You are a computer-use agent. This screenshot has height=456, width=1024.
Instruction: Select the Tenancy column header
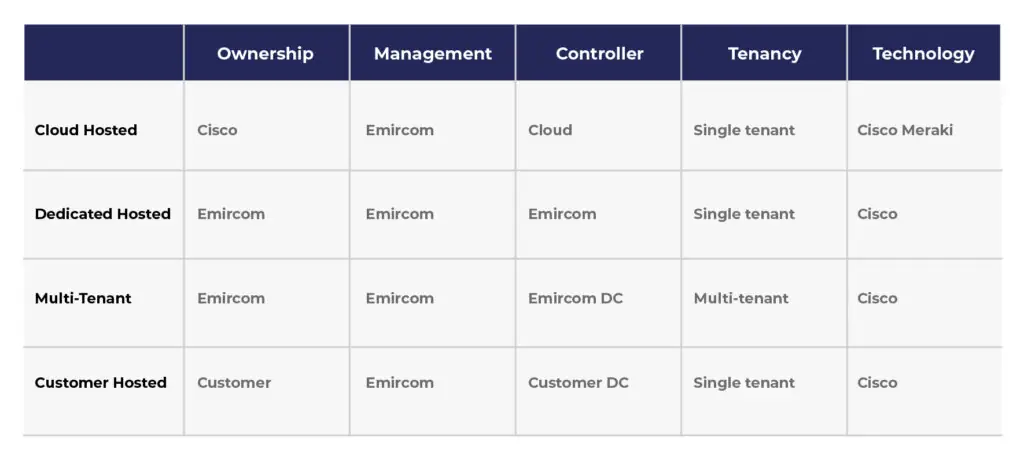pos(764,54)
